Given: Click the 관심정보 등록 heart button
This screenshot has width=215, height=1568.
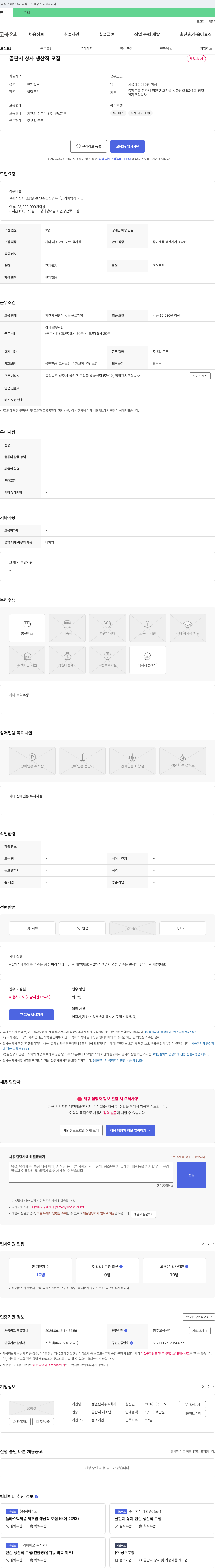Looking at the screenshot, I should click(x=88, y=146).
